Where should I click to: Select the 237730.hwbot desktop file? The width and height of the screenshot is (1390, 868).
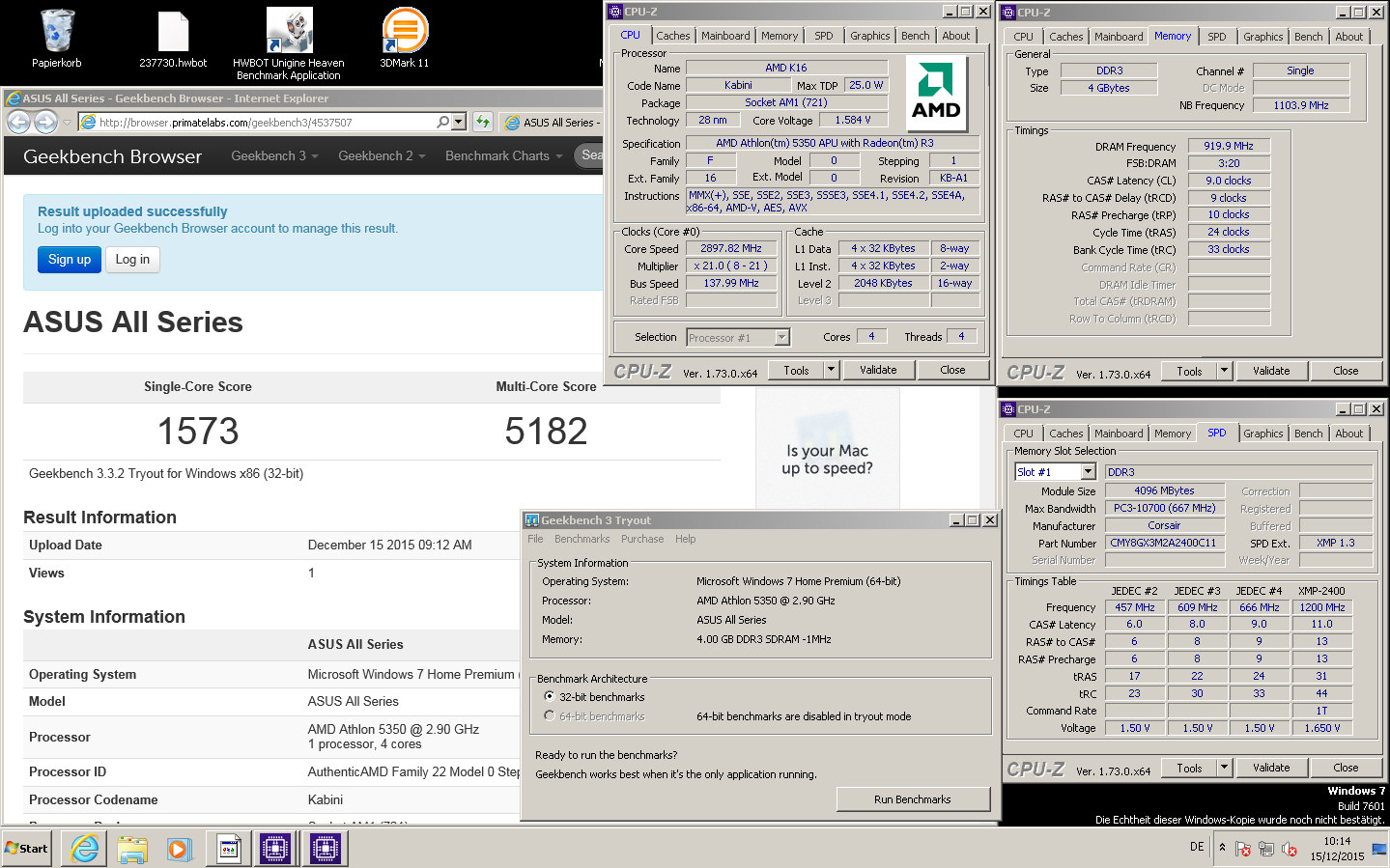pyautogui.click(x=173, y=39)
